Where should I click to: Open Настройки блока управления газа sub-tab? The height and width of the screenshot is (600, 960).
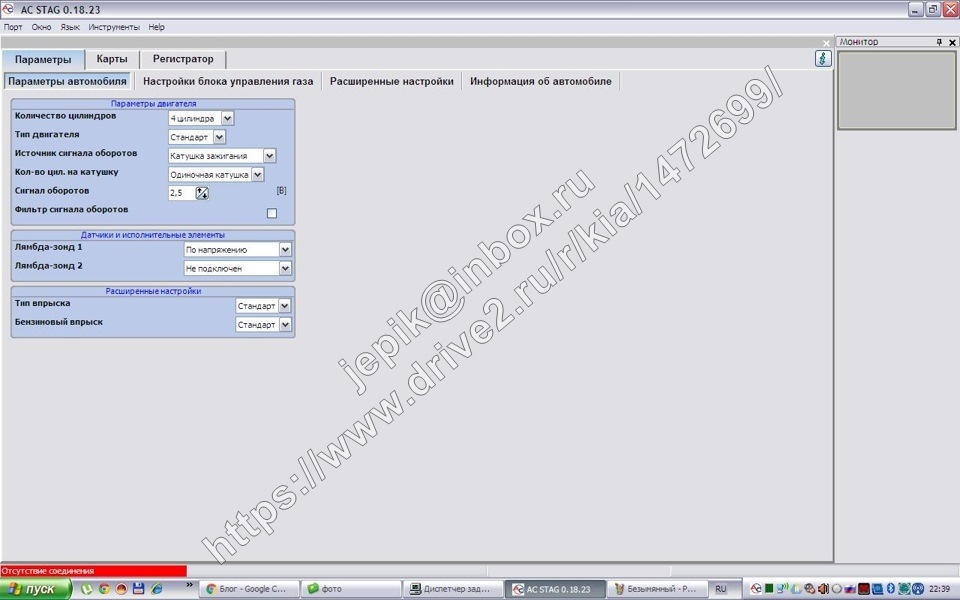(228, 81)
